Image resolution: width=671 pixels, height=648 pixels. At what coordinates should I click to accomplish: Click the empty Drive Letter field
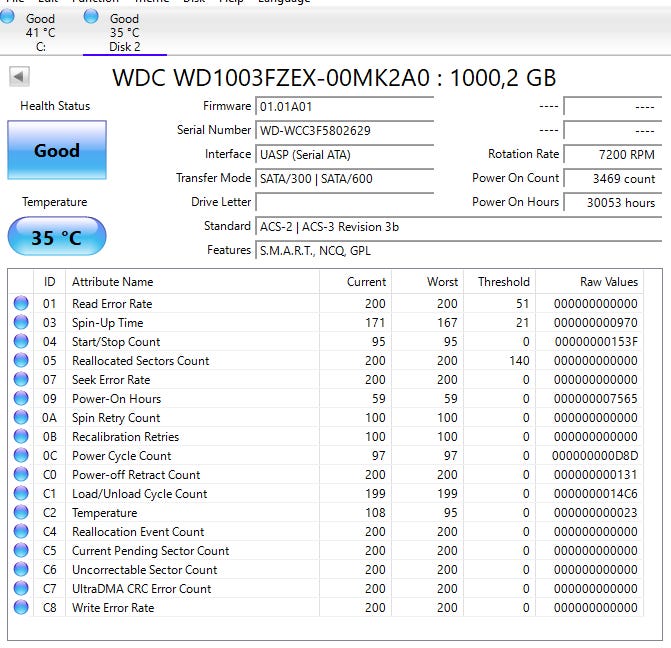[344, 202]
